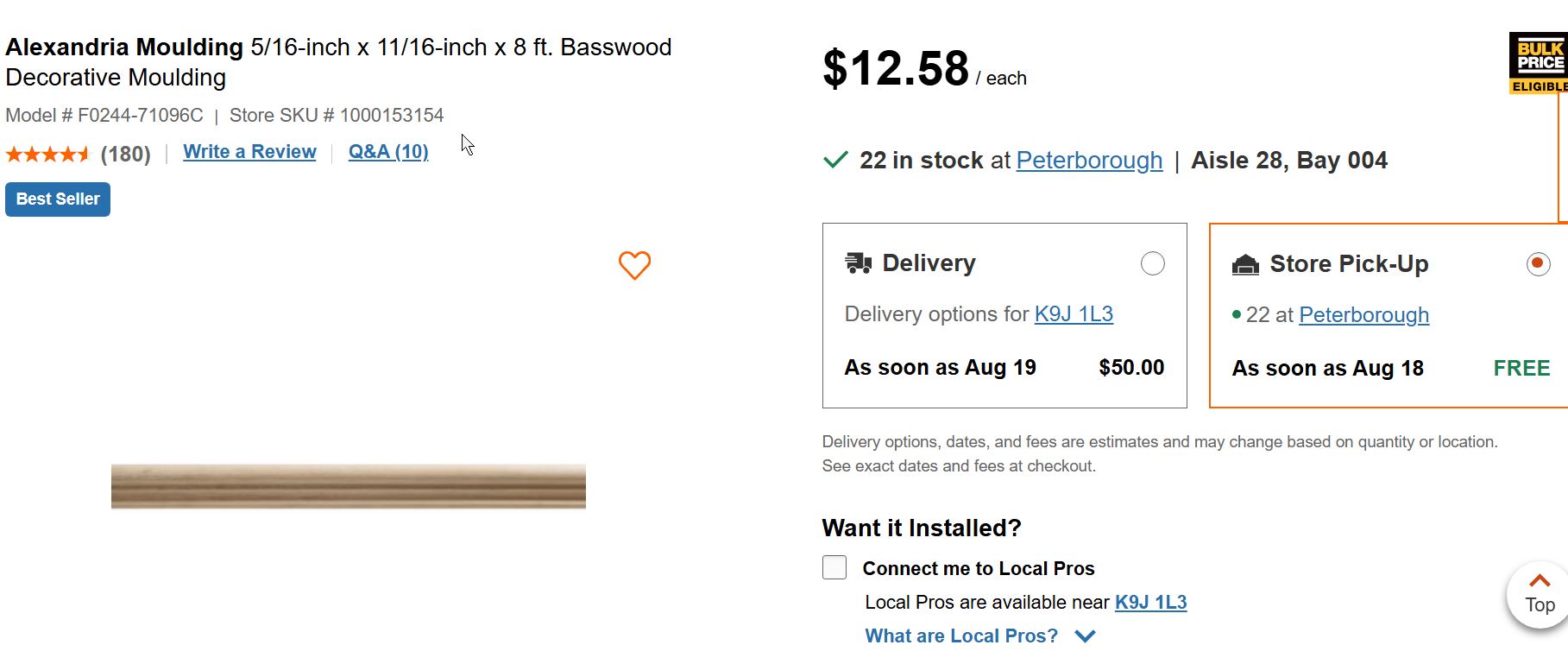Click the K9J 1L3 link under Local Pros
Image resolution: width=1568 pixels, height=664 pixels.
point(1150,602)
